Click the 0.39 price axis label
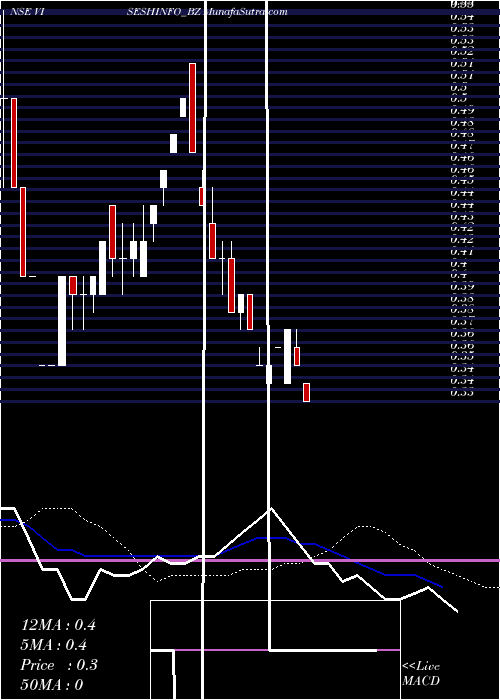Image resolution: width=500 pixels, height=700 pixels. 462,287
